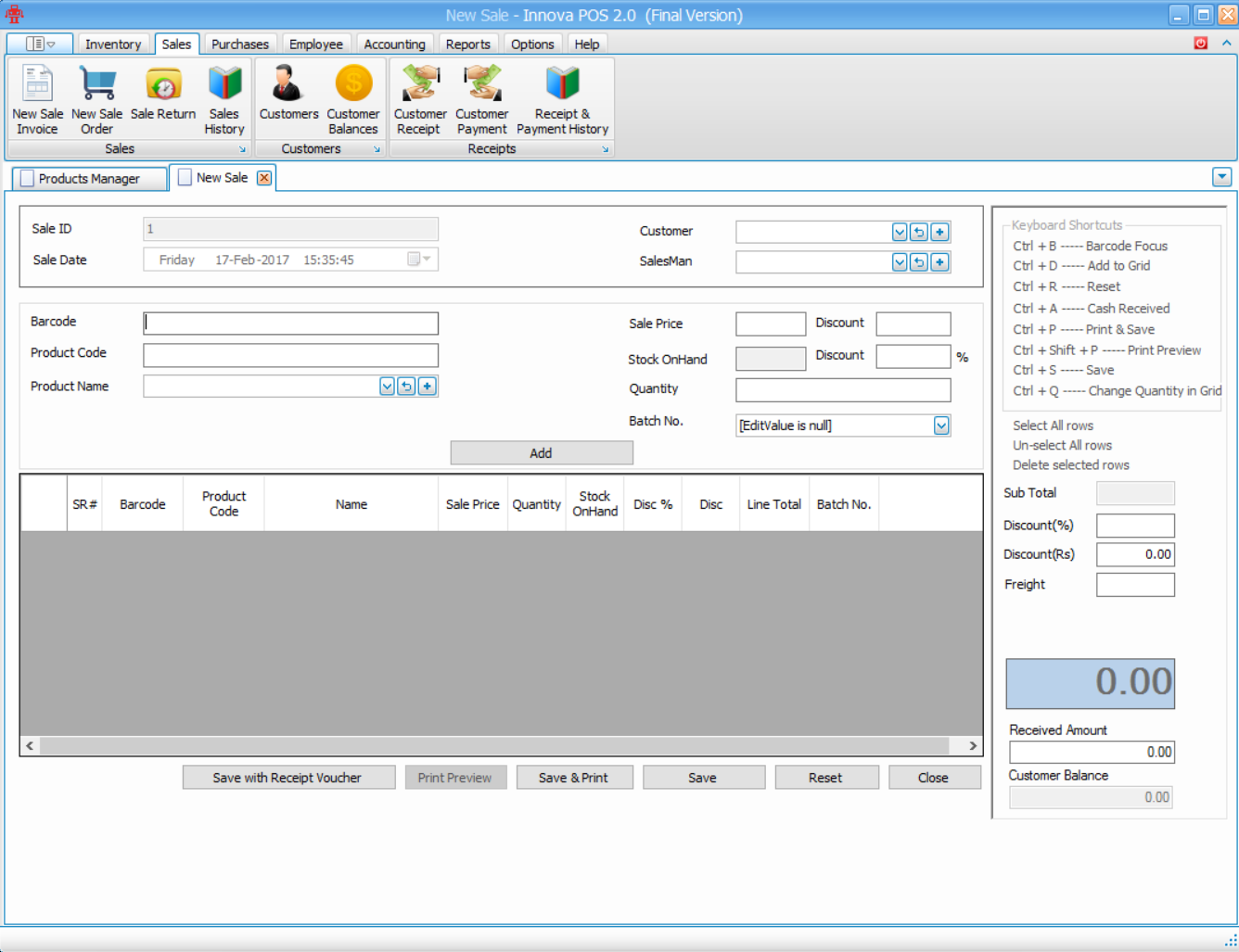Click the grid scroll right arrow
The height and width of the screenshot is (952, 1239).
coord(973,745)
